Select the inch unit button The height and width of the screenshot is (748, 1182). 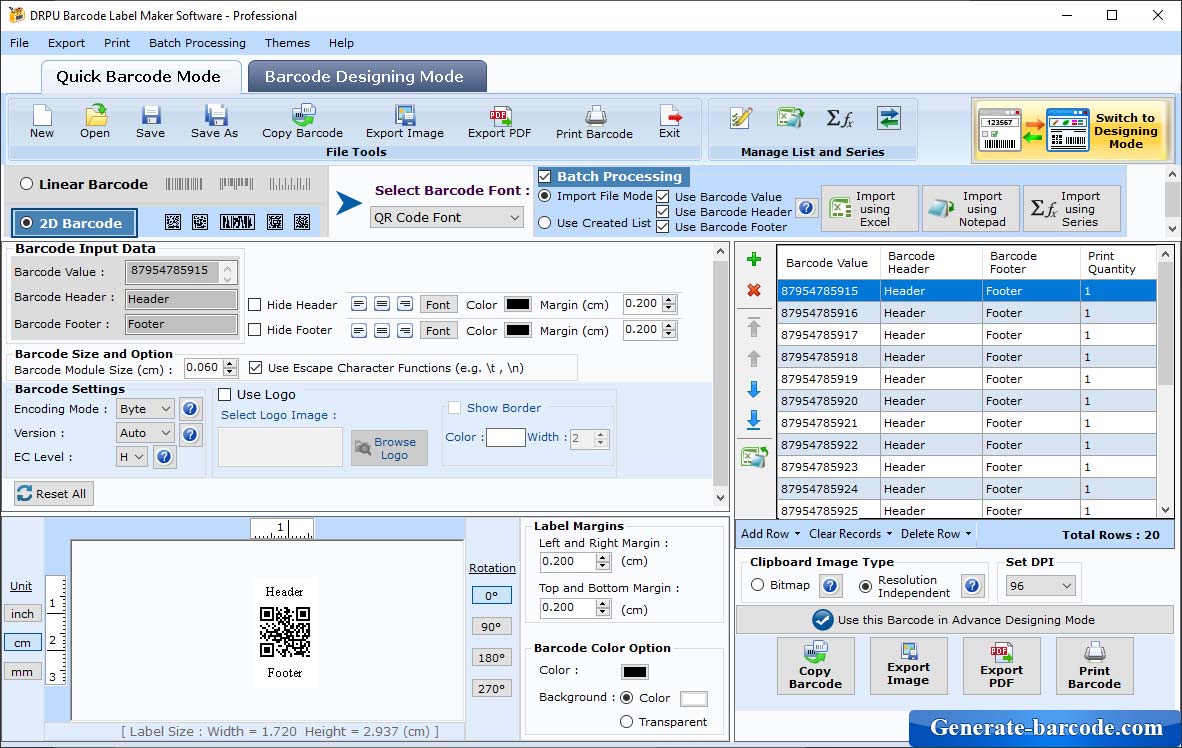click(x=23, y=614)
